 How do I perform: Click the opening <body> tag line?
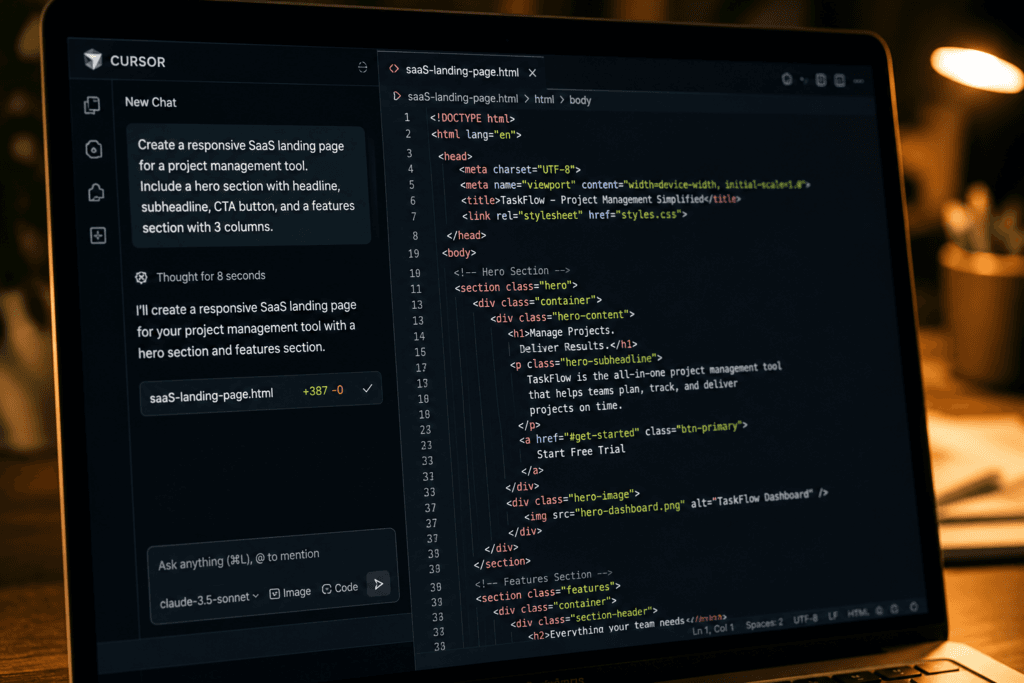click(459, 253)
